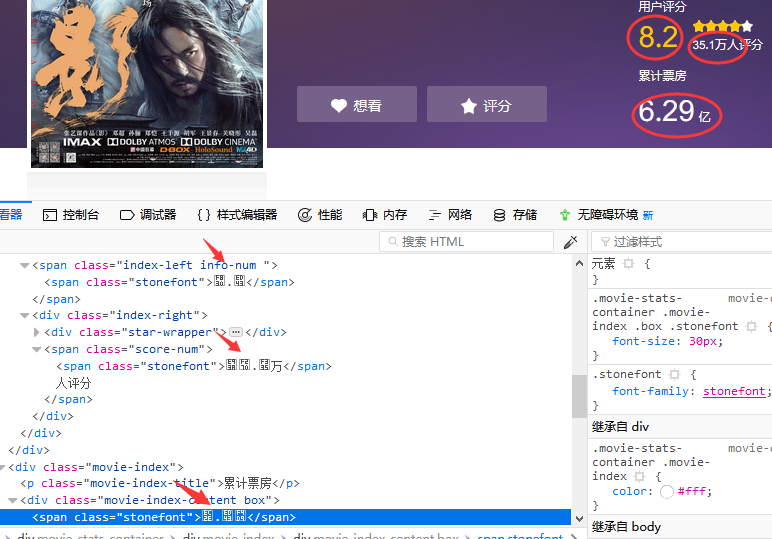The width and height of the screenshot is (772, 539).
Task: Collapse the score-num span node
Action: click(x=36, y=349)
